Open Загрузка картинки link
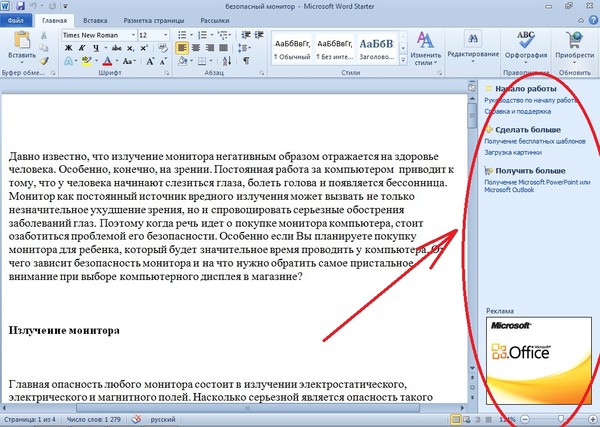The image size is (600, 427). tap(513, 152)
